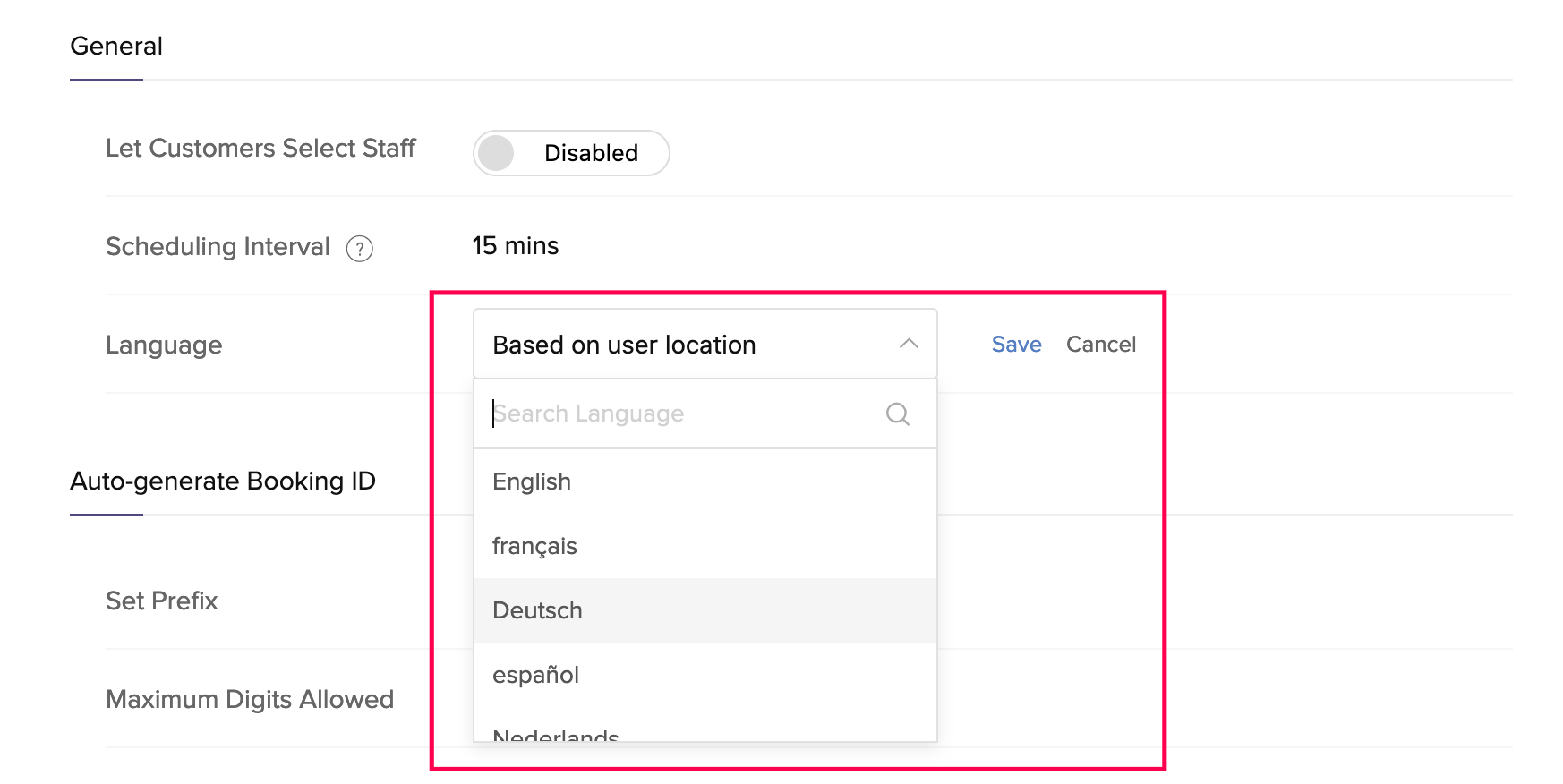1563x784 pixels.
Task: Choose English from the language list
Action: coord(532,481)
